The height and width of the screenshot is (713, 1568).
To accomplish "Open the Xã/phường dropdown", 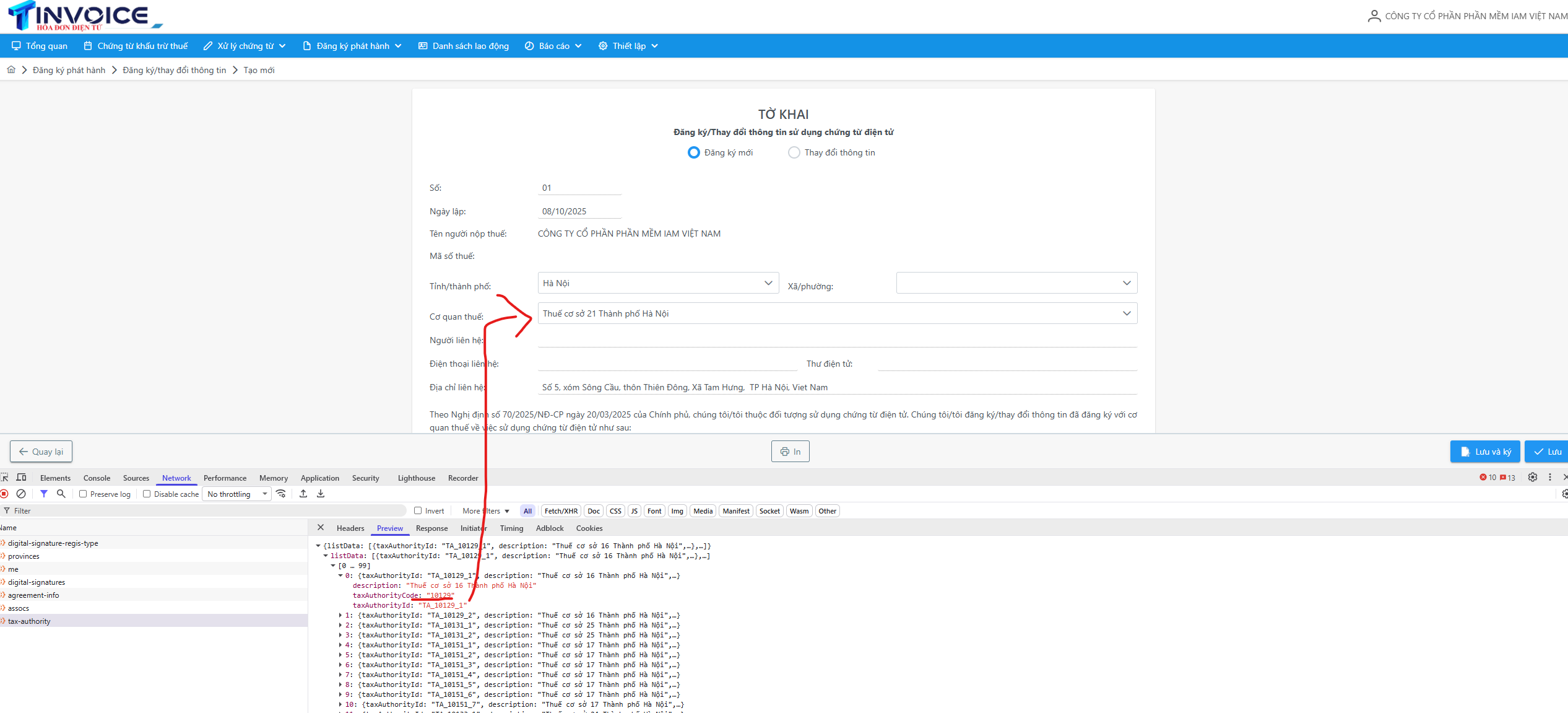I will (x=1016, y=283).
